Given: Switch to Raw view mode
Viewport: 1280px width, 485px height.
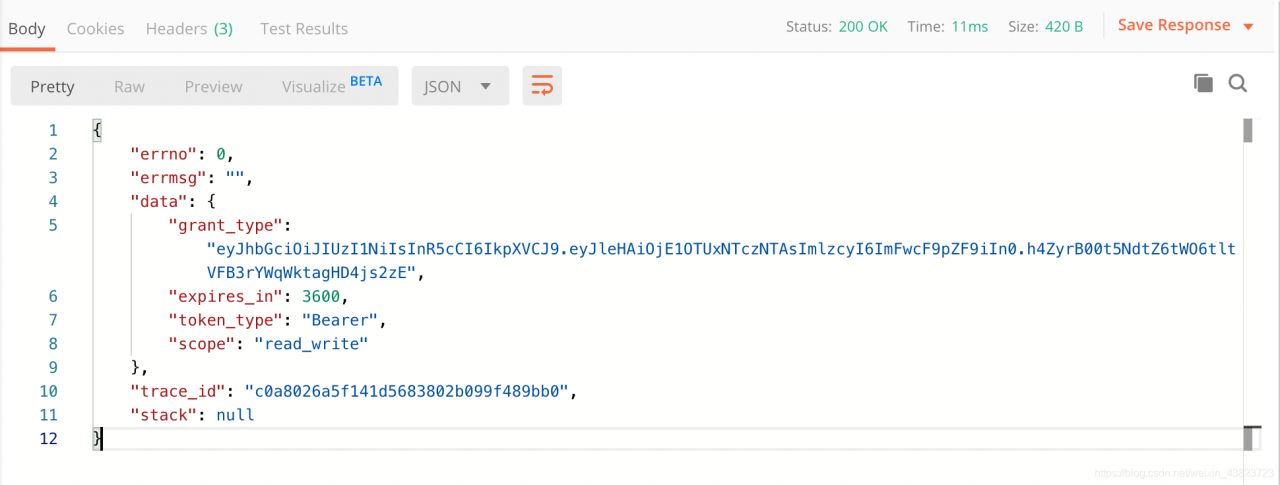Looking at the screenshot, I should coord(129,86).
